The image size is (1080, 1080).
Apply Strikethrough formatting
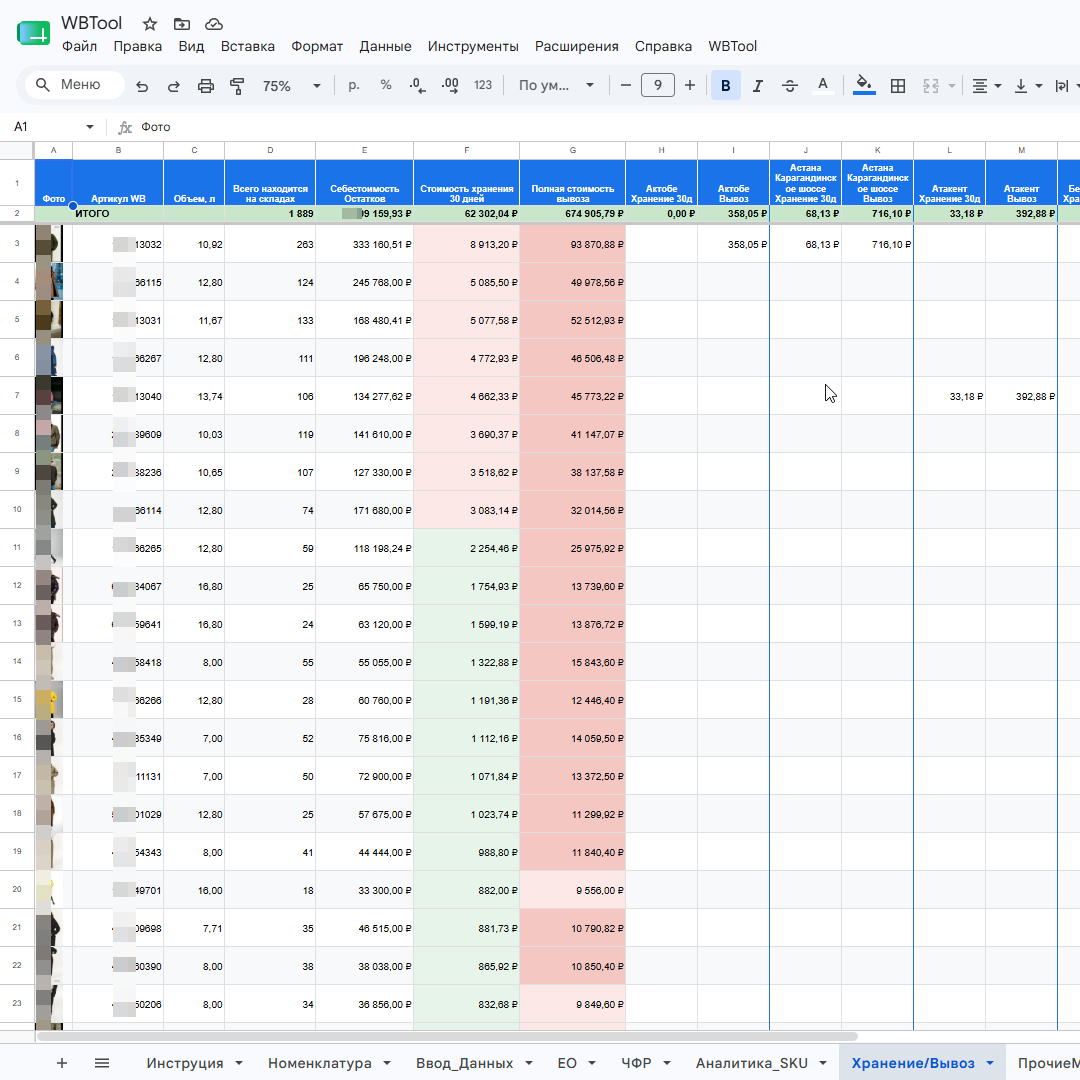(x=790, y=85)
